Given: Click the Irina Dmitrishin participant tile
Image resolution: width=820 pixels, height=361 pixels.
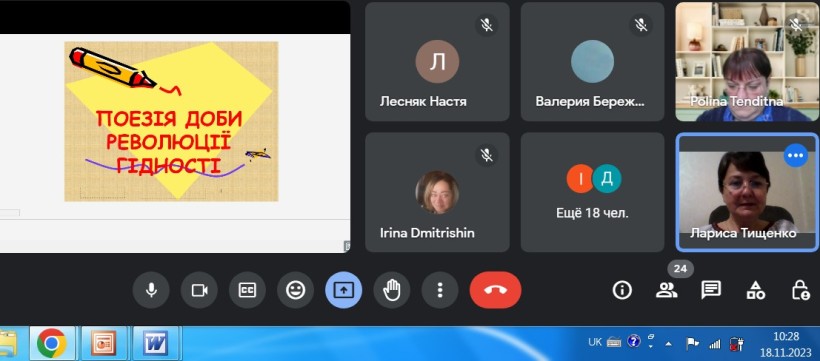Looking at the screenshot, I should [437, 192].
